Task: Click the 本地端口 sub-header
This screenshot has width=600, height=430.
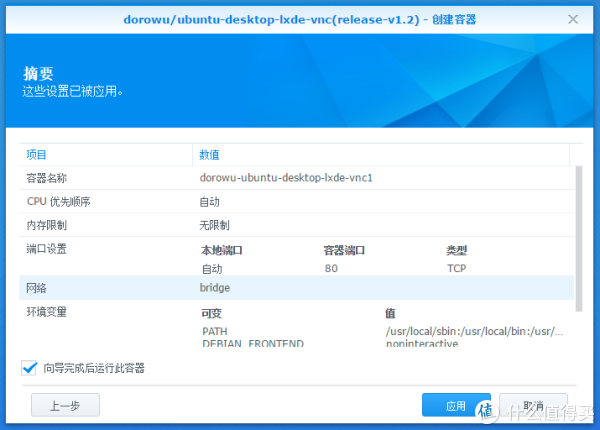Action: pyautogui.click(x=222, y=250)
